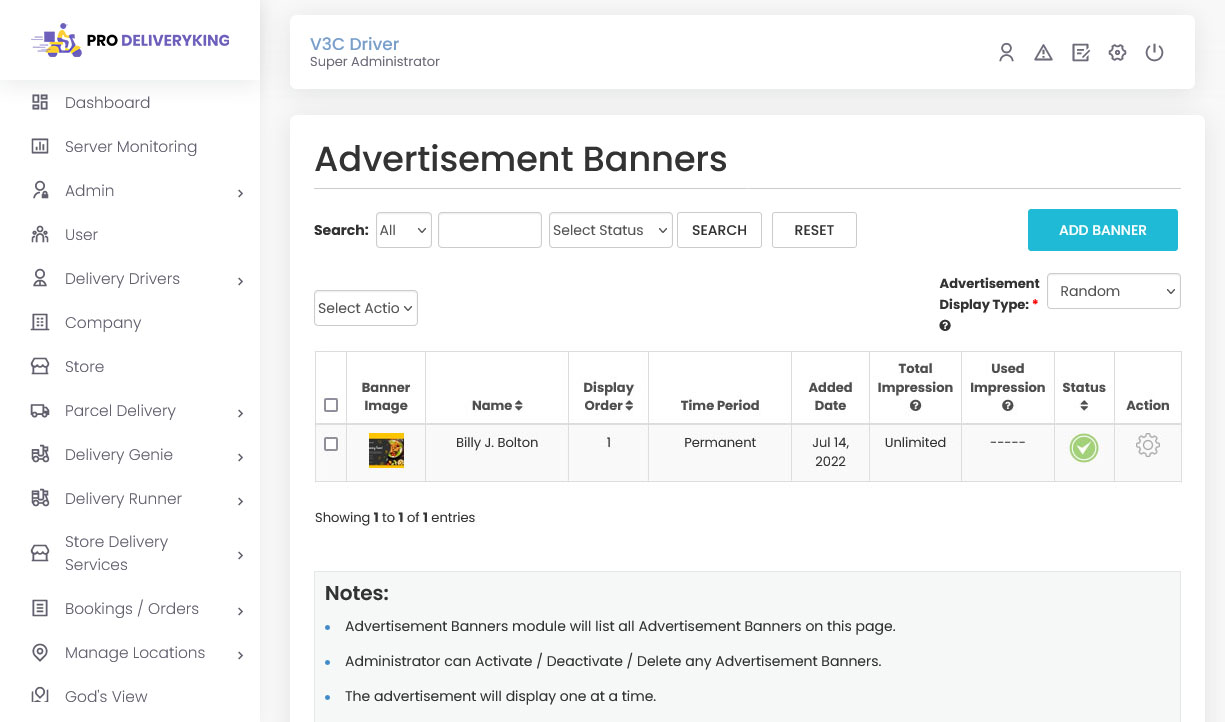Image resolution: width=1225 pixels, height=722 pixels.
Task: Check the Billy J. Bolton row checkbox
Action: 331,444
